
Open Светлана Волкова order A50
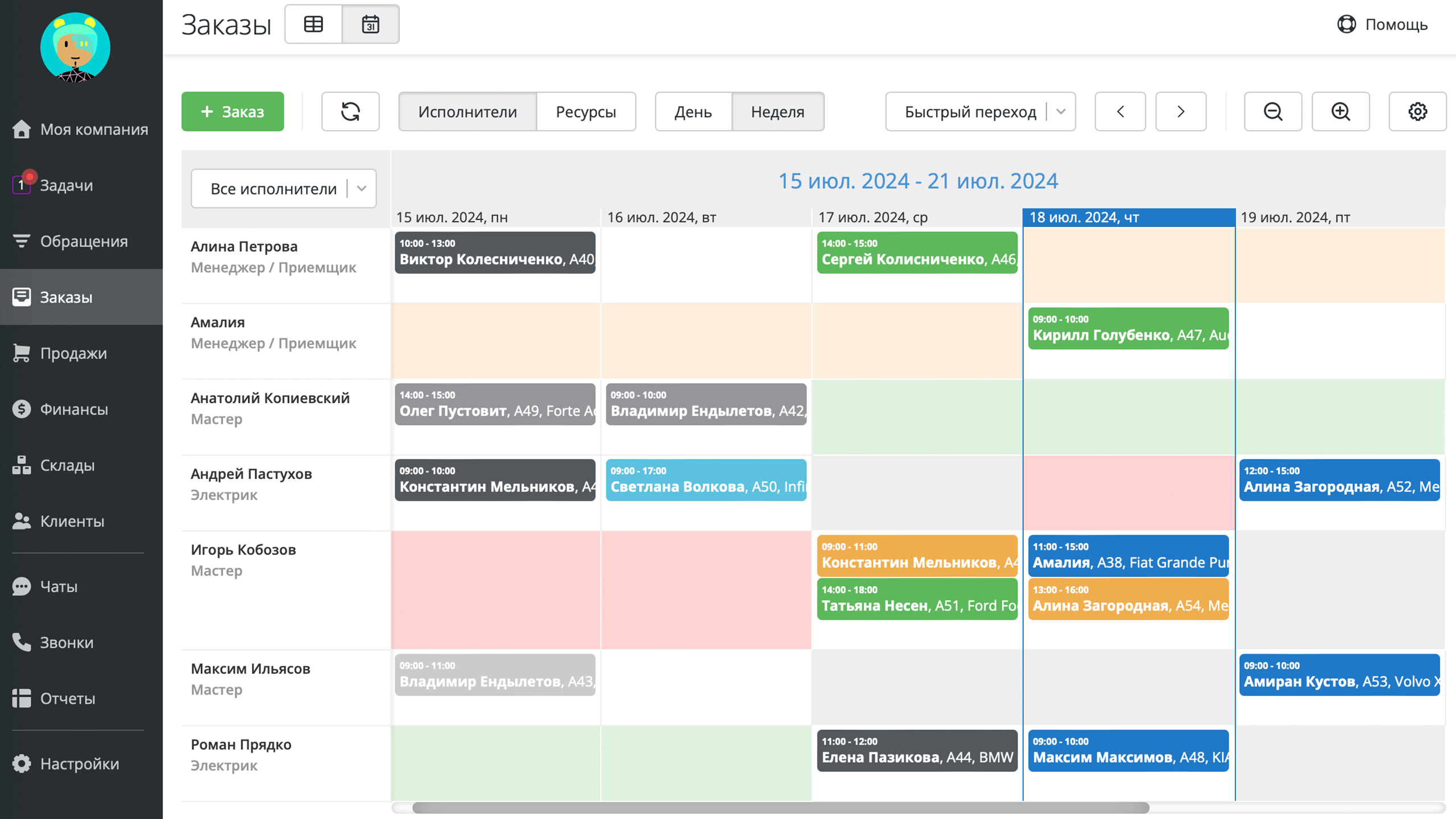706,480
